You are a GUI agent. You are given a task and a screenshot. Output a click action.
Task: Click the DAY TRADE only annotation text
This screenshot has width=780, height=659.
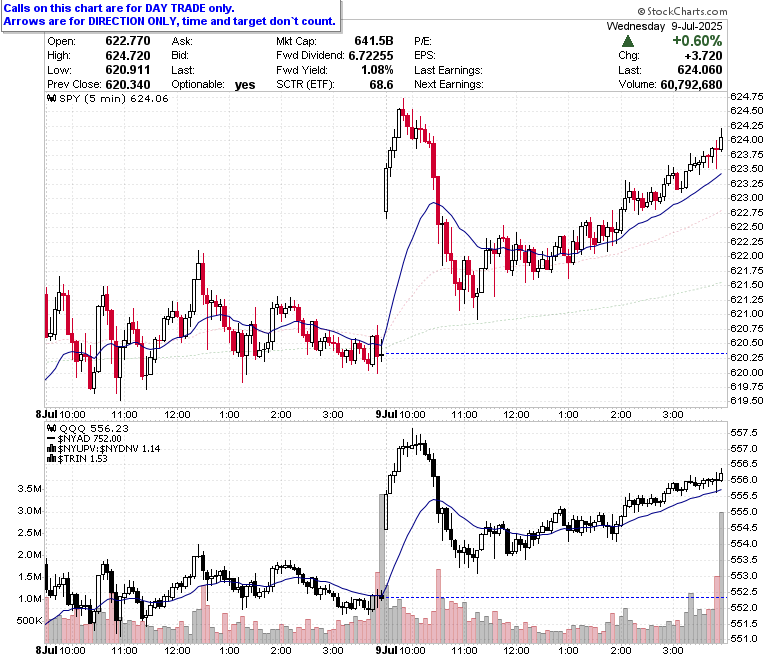(189, 8)
